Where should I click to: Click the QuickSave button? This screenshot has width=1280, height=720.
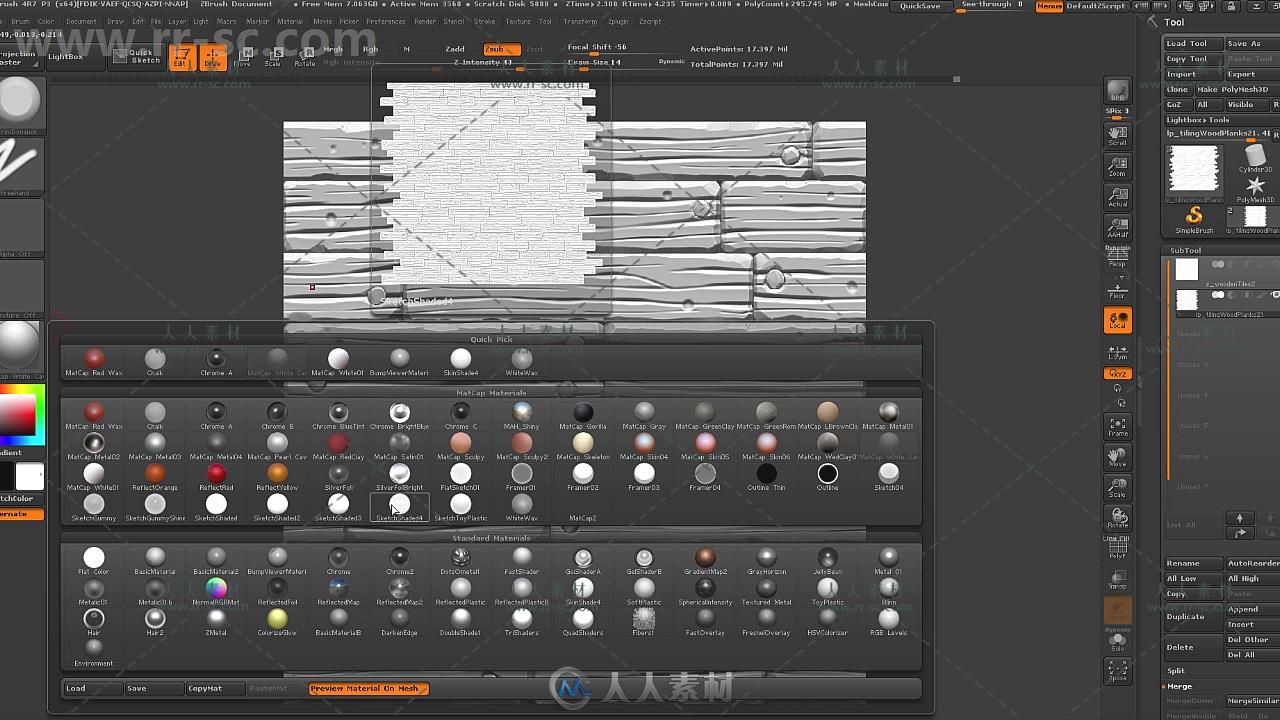click(x=919, y=6)
